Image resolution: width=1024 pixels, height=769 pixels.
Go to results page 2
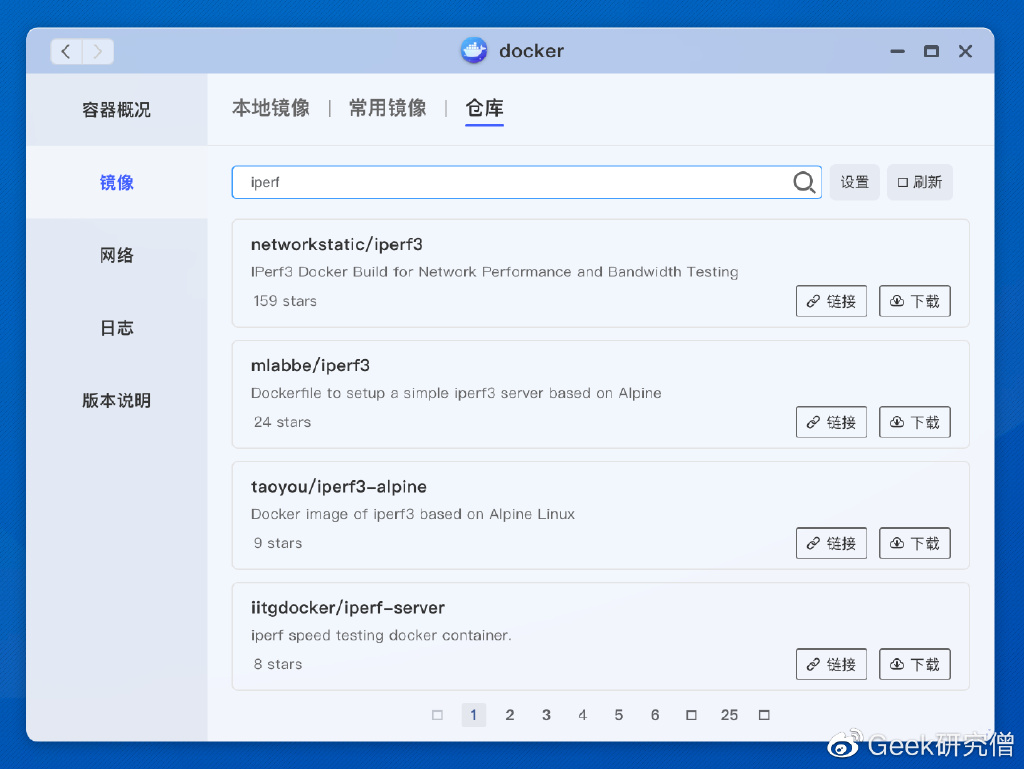click(x=510, y=715)
